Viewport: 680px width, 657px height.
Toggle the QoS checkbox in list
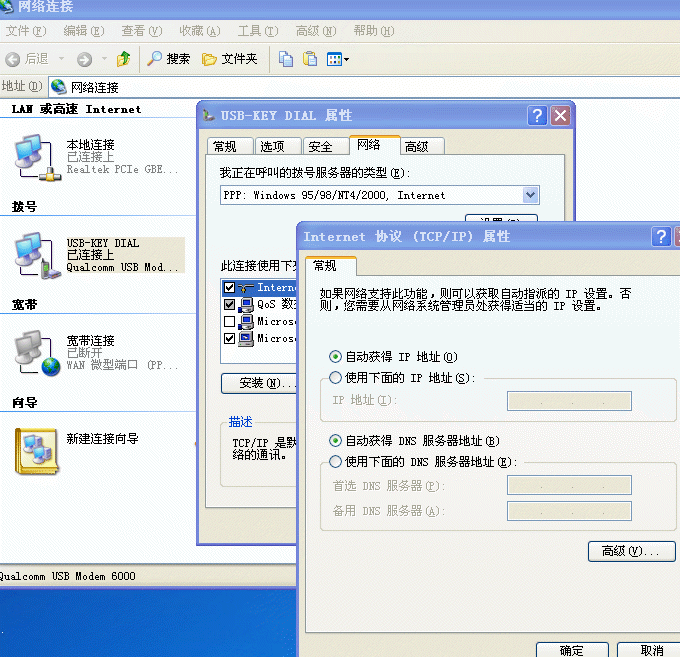pyautogui.click(x=229, y=305)
